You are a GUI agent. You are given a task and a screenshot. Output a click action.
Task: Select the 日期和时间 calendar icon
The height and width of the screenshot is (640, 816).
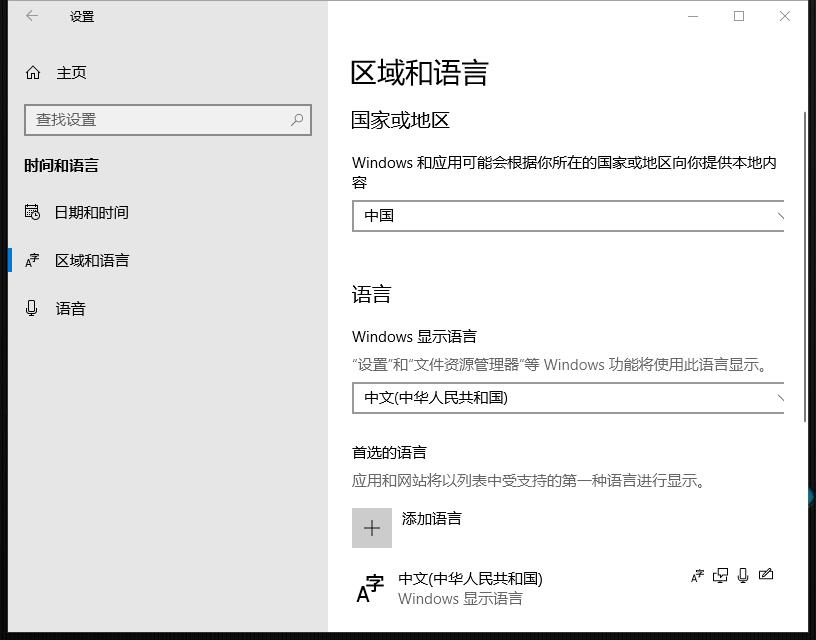(32, 212)
